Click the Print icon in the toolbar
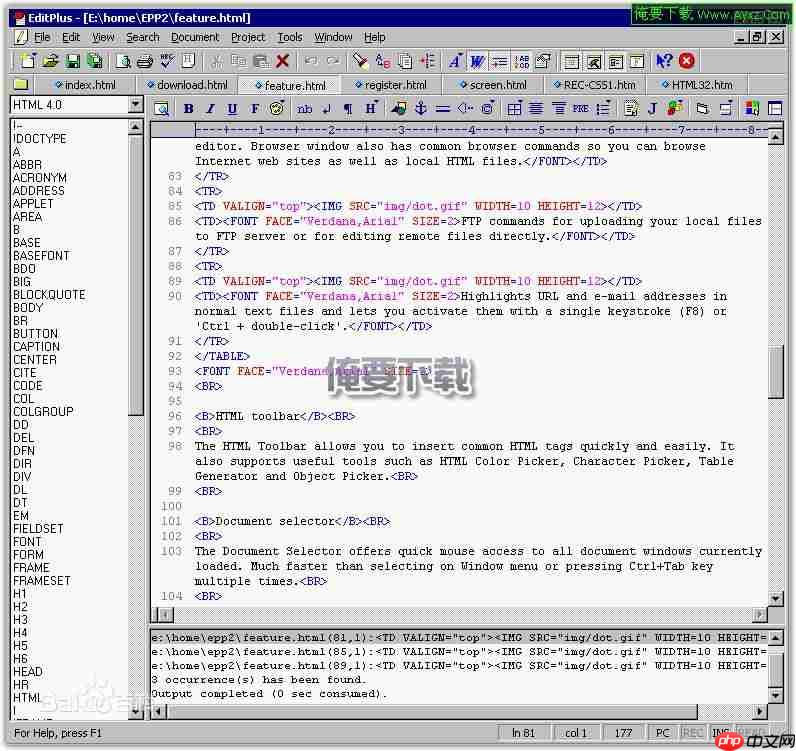This screenshot has width=796, height=751. 146,62
